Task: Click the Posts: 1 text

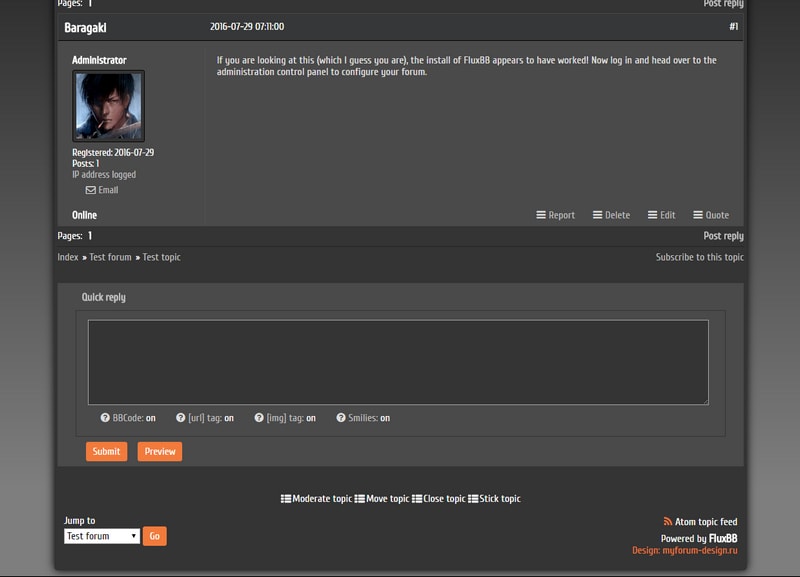Action: (86, 164)
